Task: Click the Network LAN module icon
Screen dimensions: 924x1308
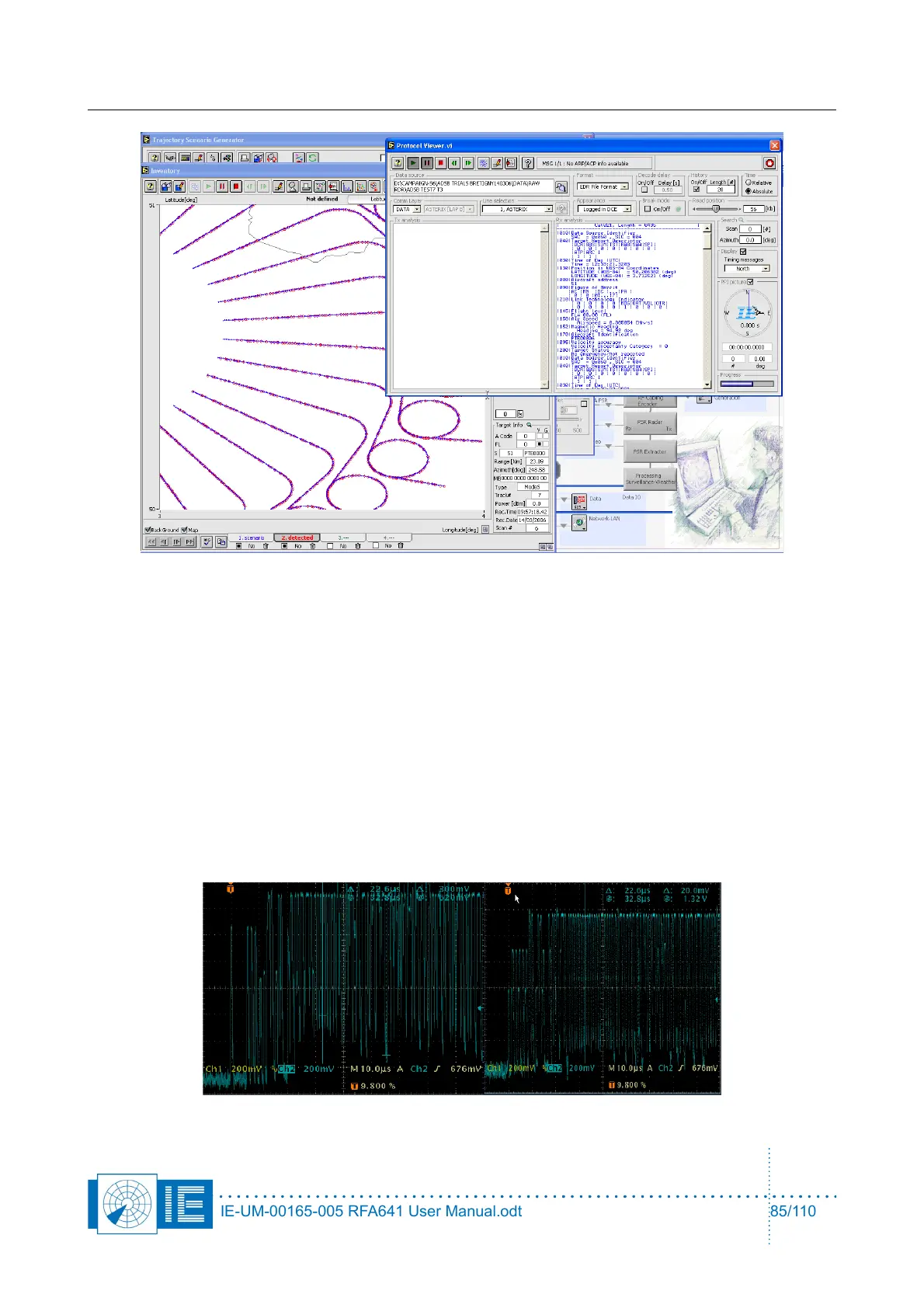Action: (579, 523)
